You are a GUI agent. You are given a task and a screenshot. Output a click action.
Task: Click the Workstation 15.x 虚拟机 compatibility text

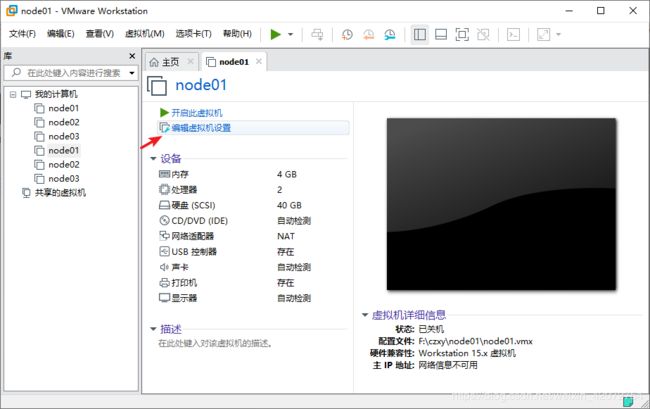[467, 353]
